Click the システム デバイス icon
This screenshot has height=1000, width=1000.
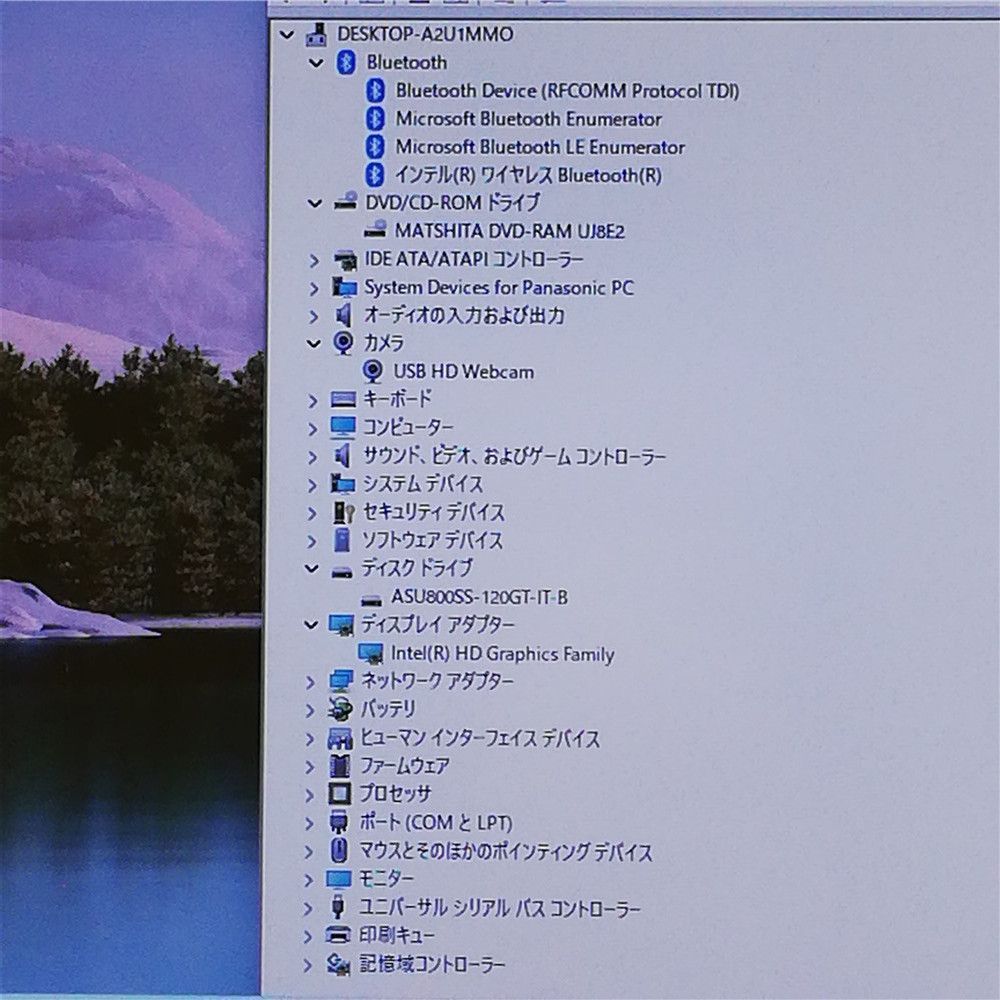coord(343,484)
